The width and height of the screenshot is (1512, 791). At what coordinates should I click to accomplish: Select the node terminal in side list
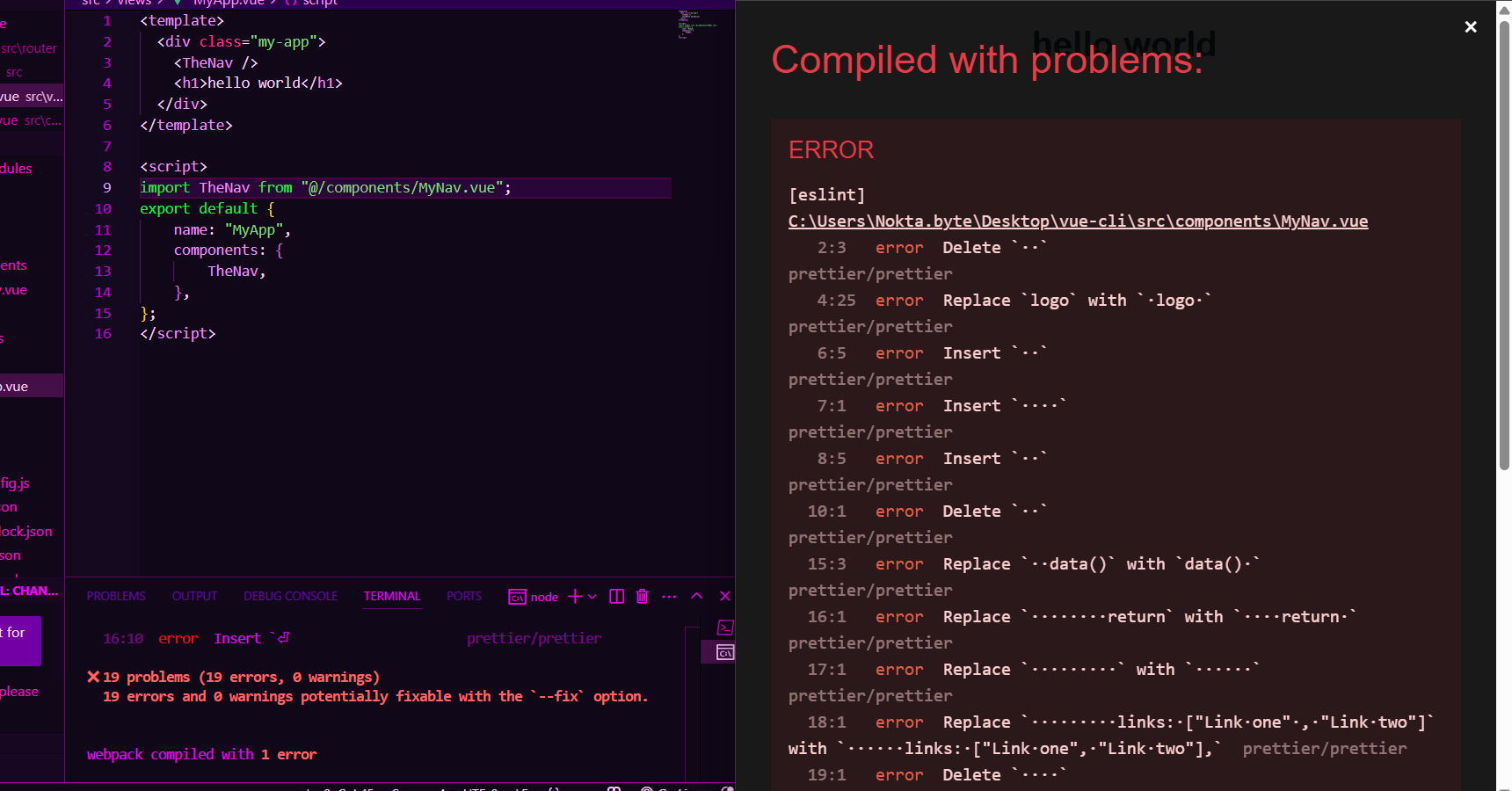click(x=725, y=652)
